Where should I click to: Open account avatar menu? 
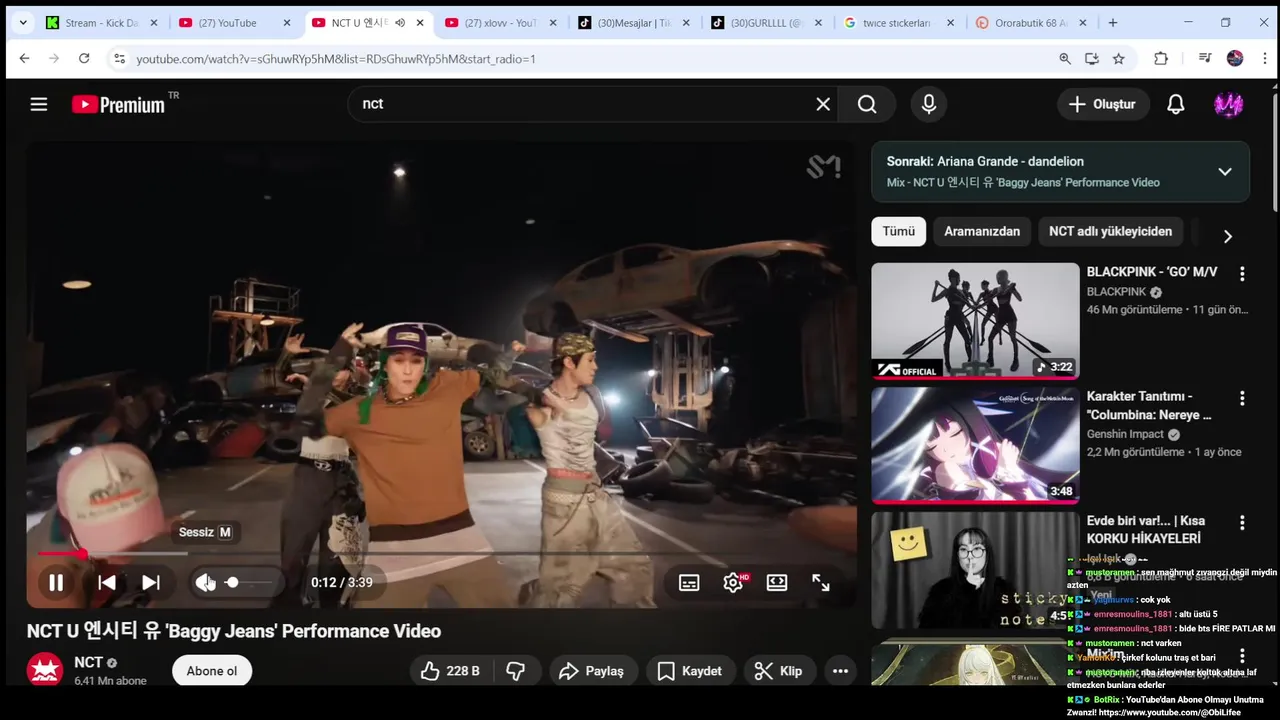(x=1228, y=104)
